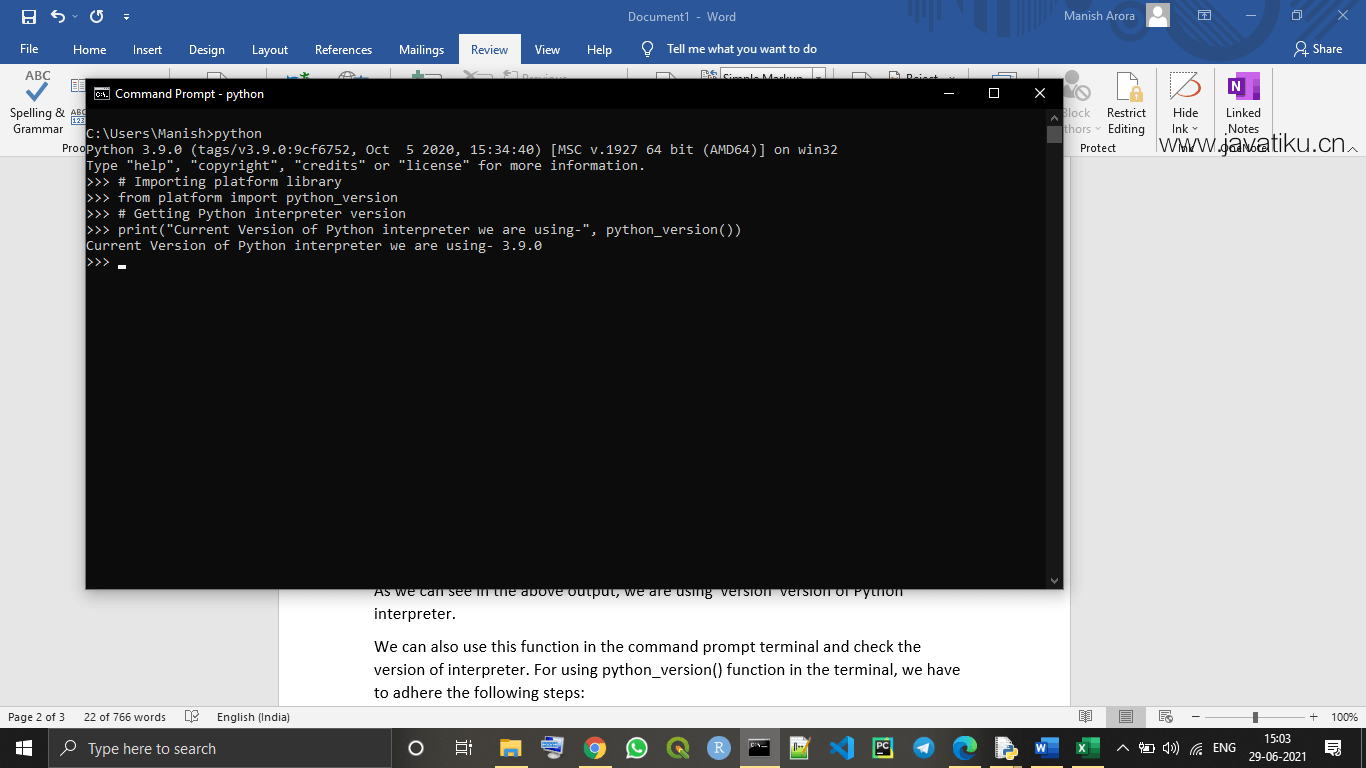Click the zoom out minus button
Screen dimensions: 1366x768
[1194, 717]
